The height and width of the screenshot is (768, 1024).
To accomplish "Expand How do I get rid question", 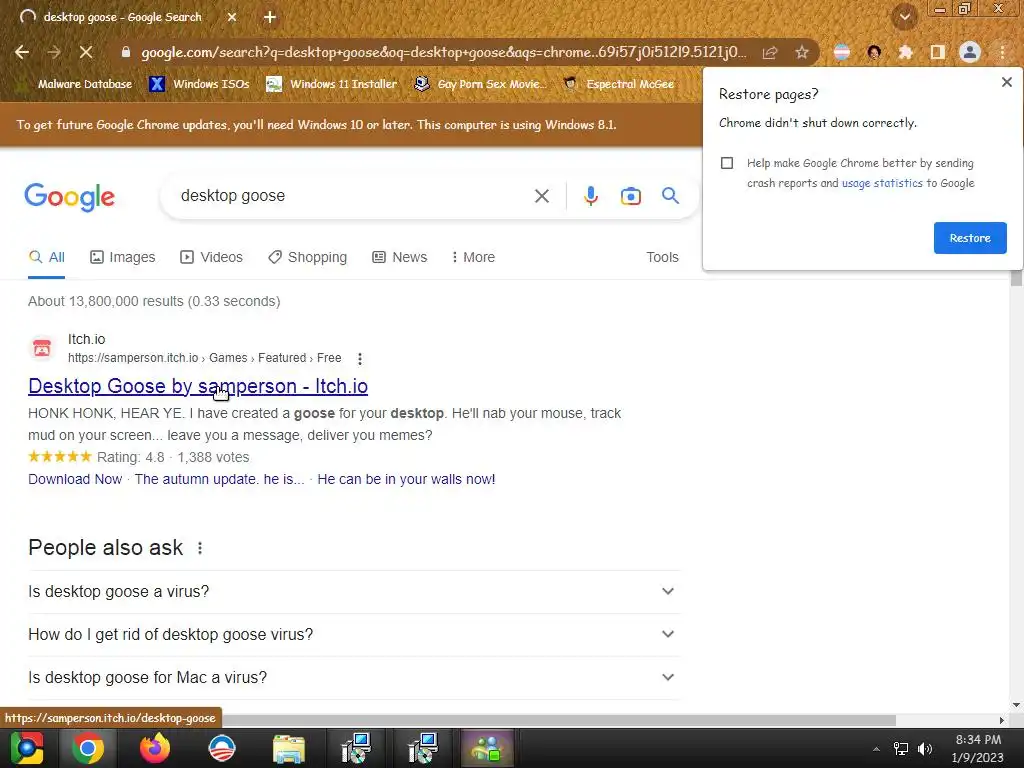I will click(x=354, y=635).
